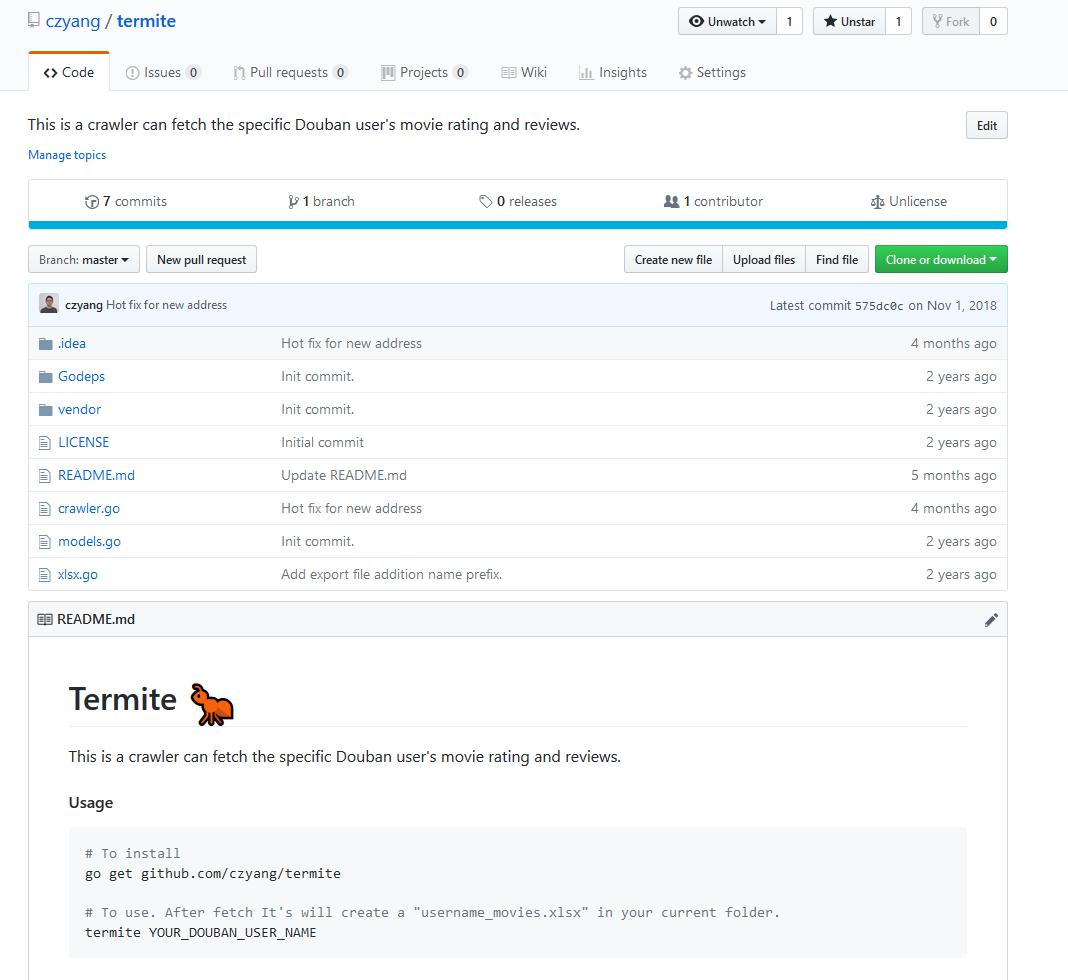Unstar the termite repository
The height and width of the screenshot is (980, 1068).
[x=848, y=22]
